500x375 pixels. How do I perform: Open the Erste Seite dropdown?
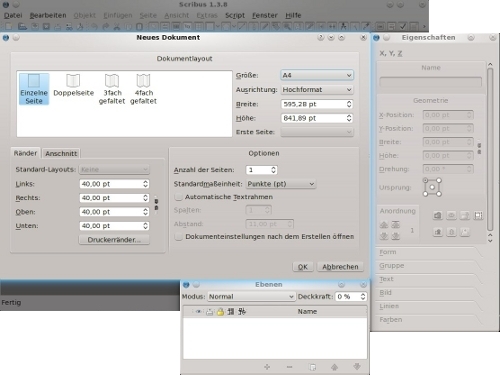317,132
